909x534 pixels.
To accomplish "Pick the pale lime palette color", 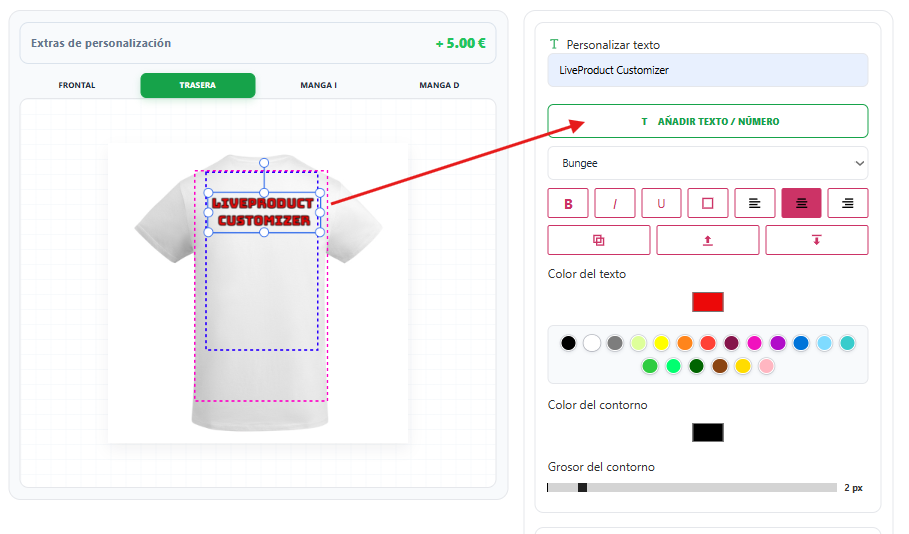I will (x=638, y=343).
